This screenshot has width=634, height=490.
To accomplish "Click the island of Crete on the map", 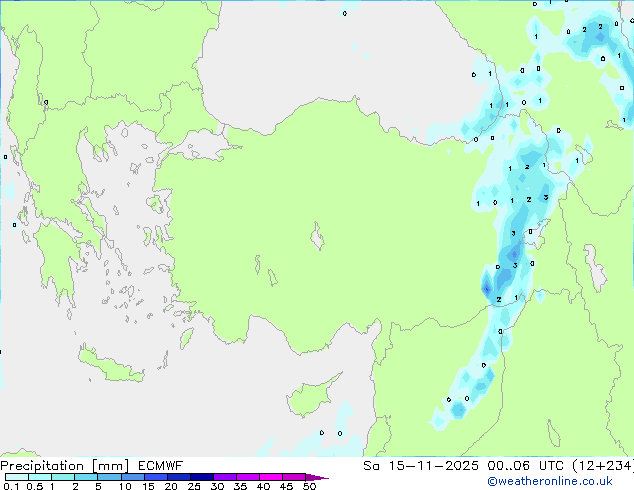I will point(110,366).
